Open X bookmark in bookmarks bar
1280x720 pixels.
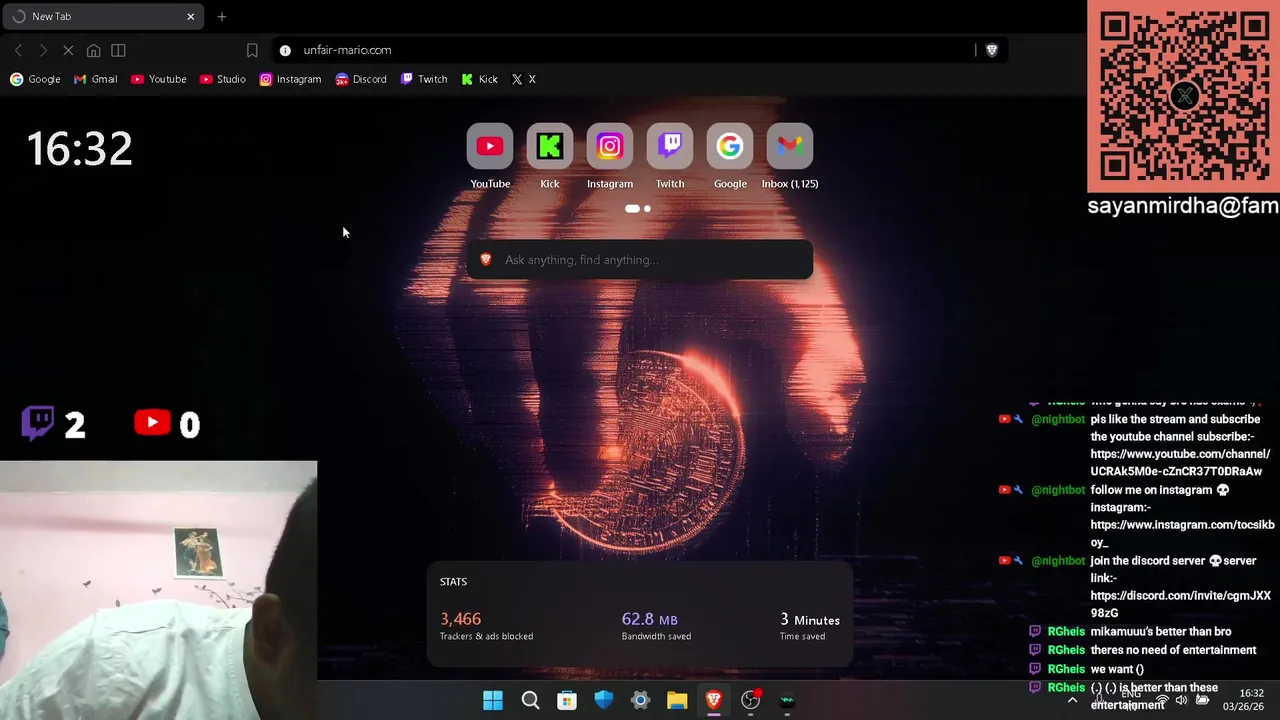524,79
